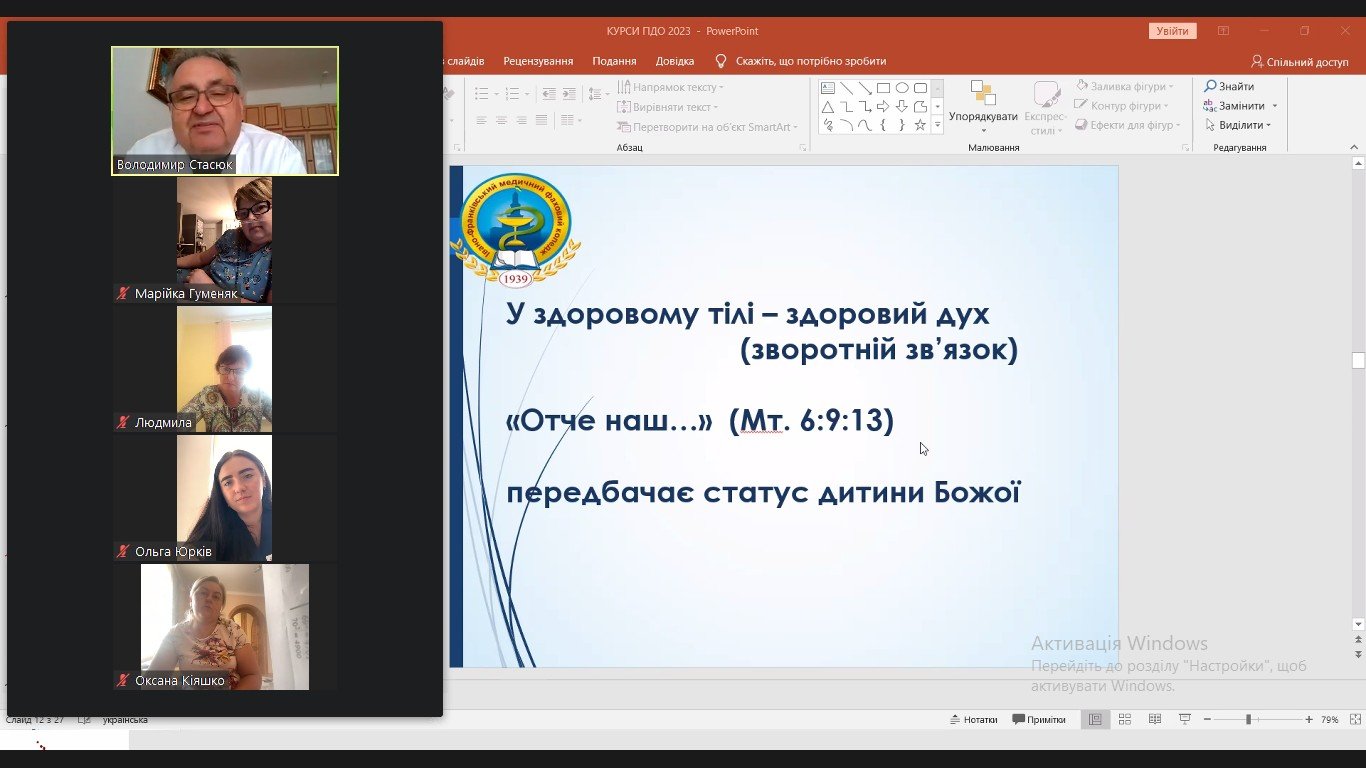Click the zoom in plus icon
Viewport: 1366px width, 768px height.
[x=1309, y=719]
